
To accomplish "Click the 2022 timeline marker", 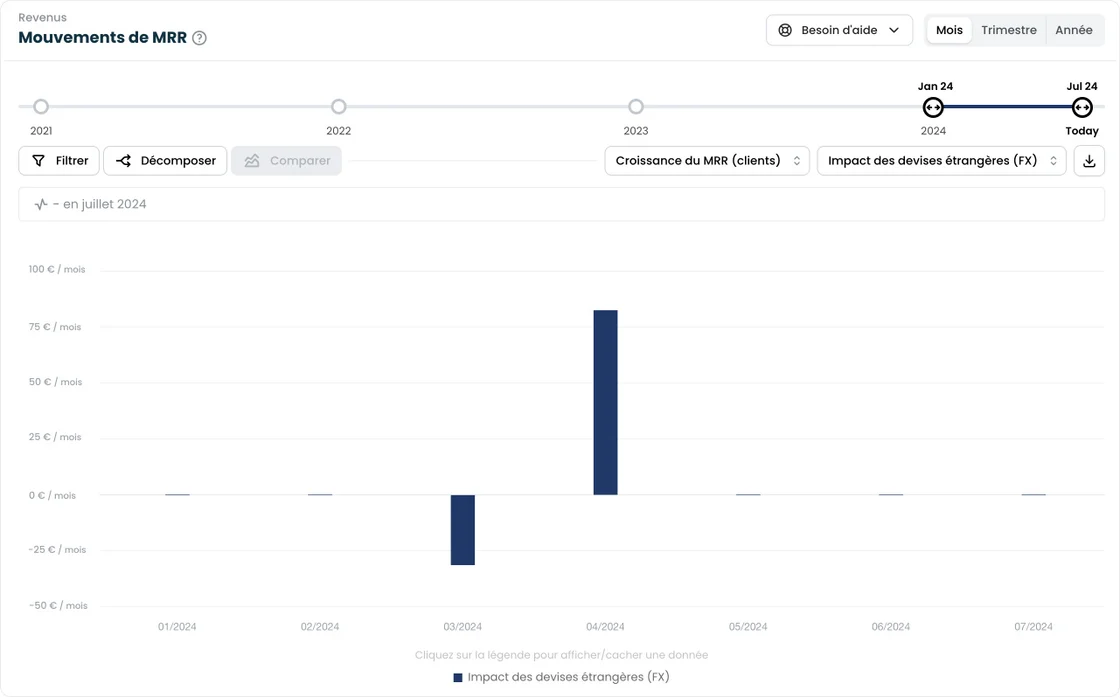I will [339, 107].
